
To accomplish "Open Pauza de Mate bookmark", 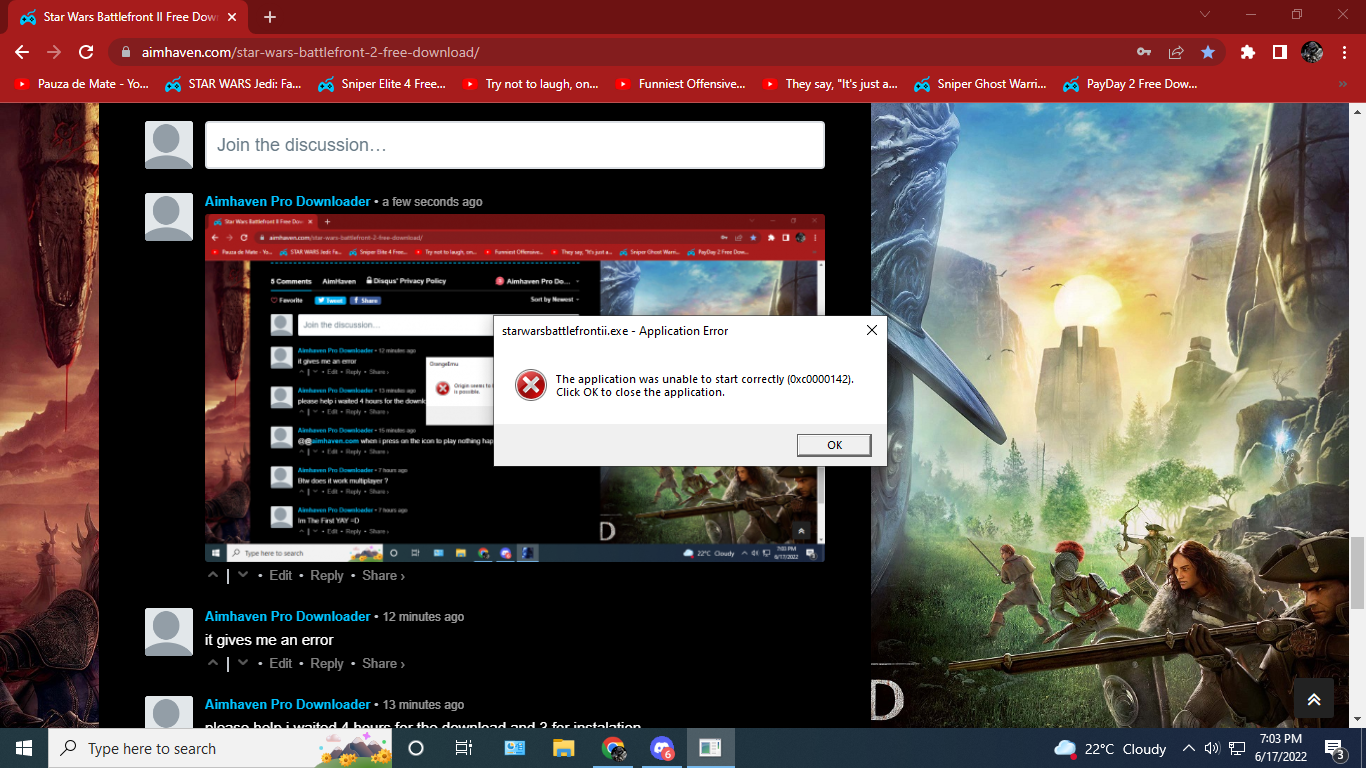I will pyautogui.click(x=83, y=84).
